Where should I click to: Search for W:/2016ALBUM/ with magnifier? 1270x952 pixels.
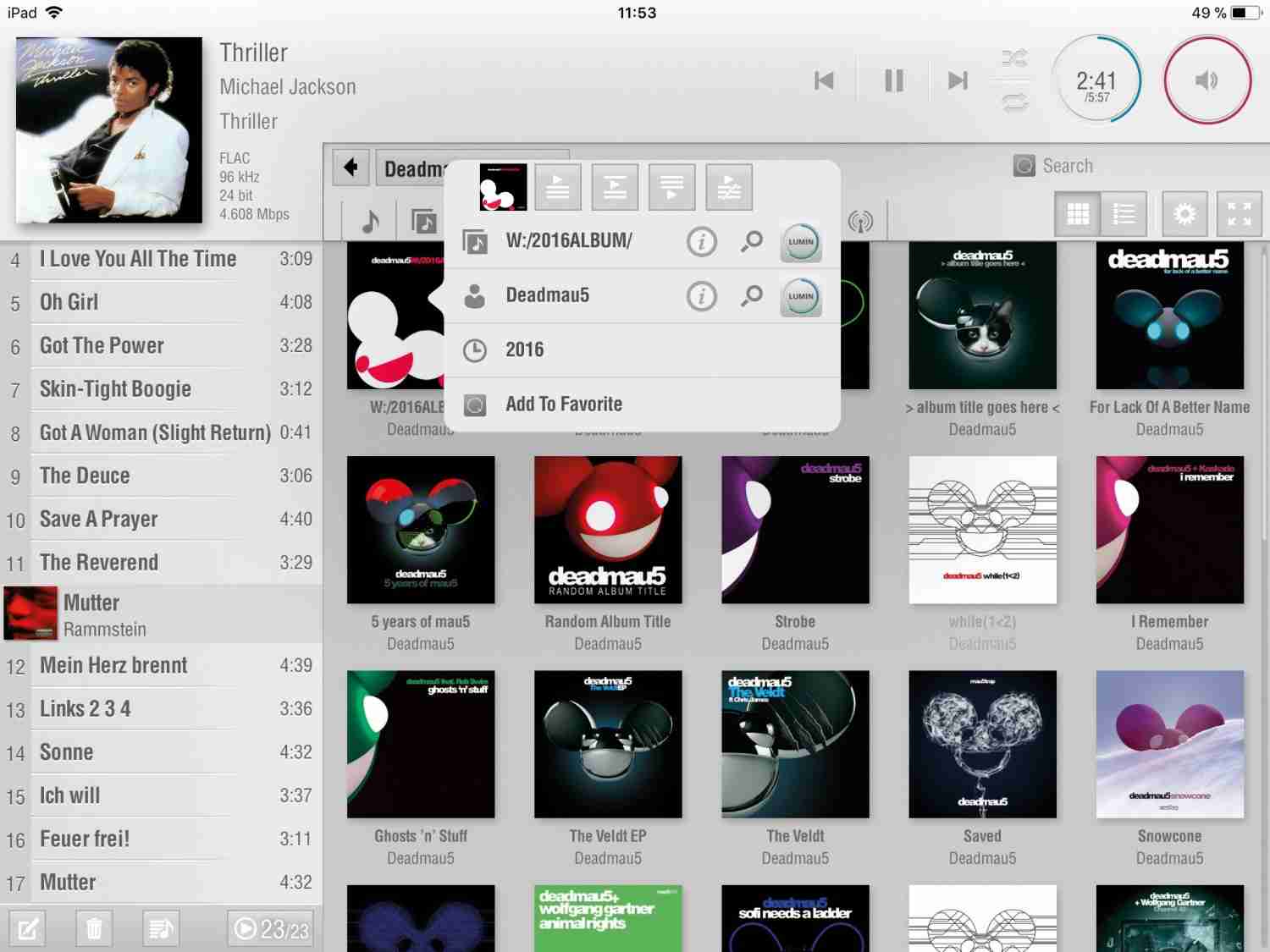751,242
